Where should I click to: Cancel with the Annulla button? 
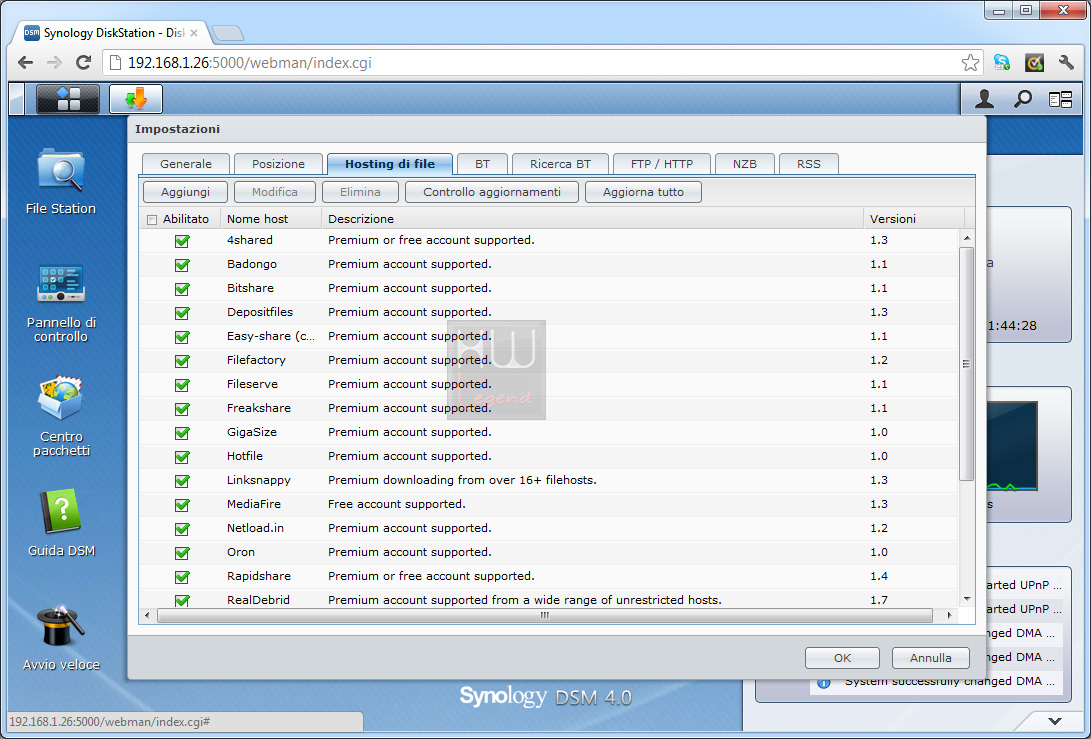[x=930, y=658]
